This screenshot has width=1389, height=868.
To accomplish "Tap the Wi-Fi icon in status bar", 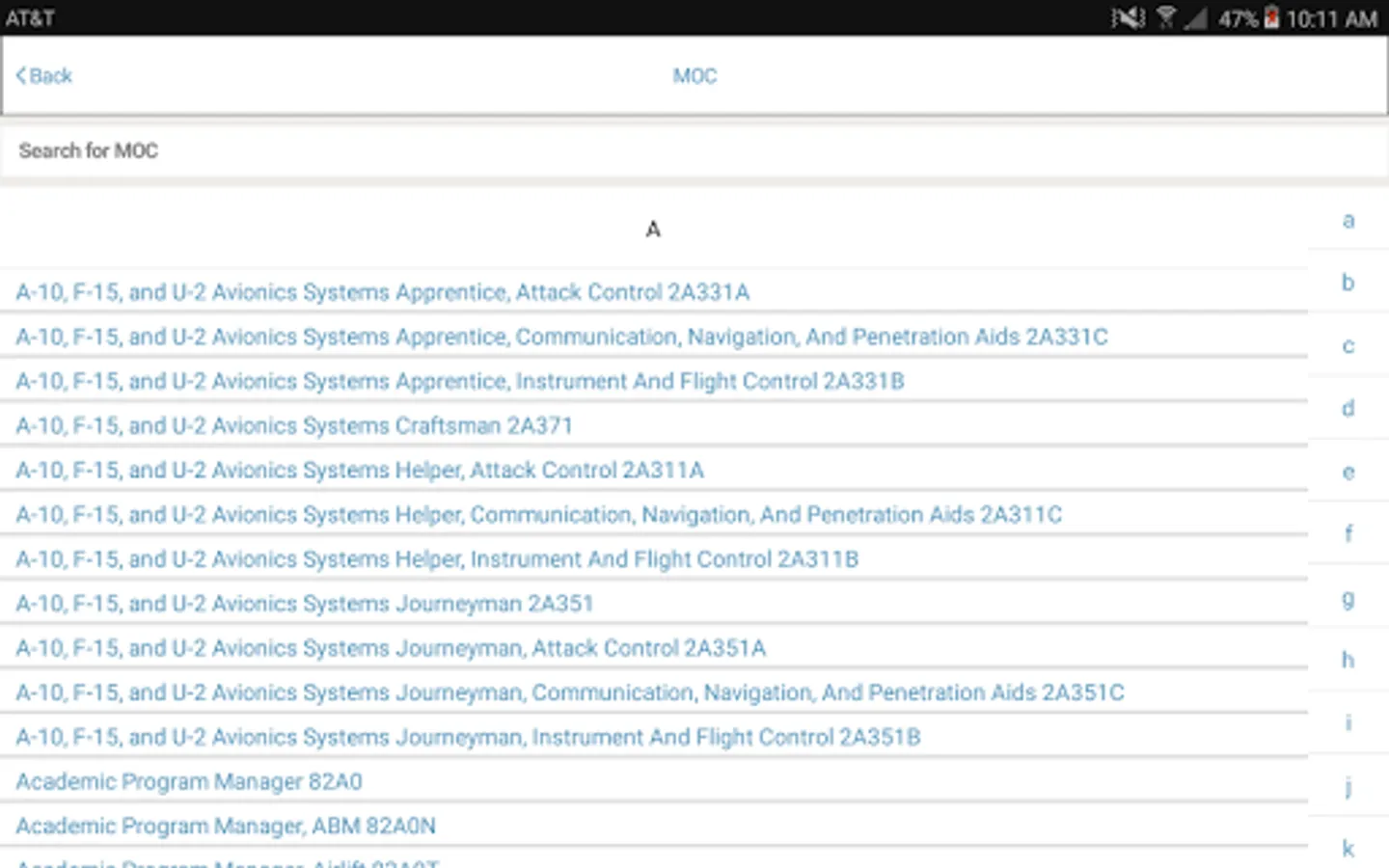I will pyautogui.click(x=1166, y=17).
